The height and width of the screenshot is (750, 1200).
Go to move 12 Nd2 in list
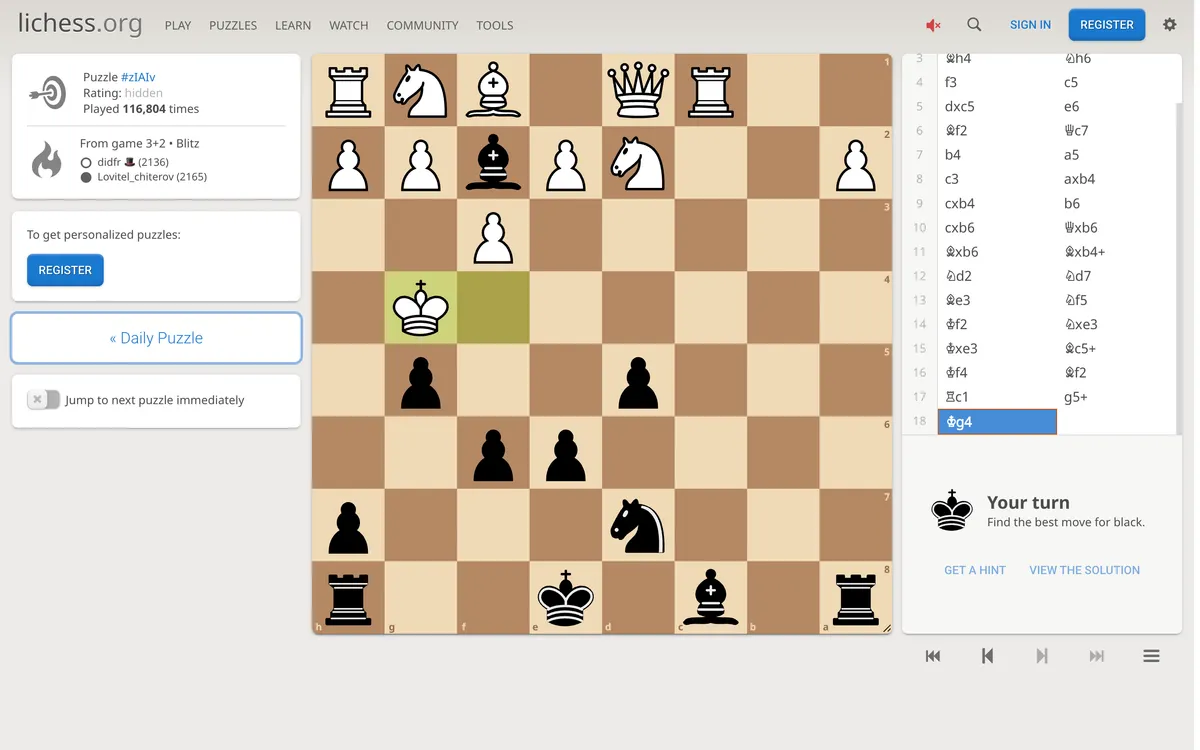click(x=997, y=276)
